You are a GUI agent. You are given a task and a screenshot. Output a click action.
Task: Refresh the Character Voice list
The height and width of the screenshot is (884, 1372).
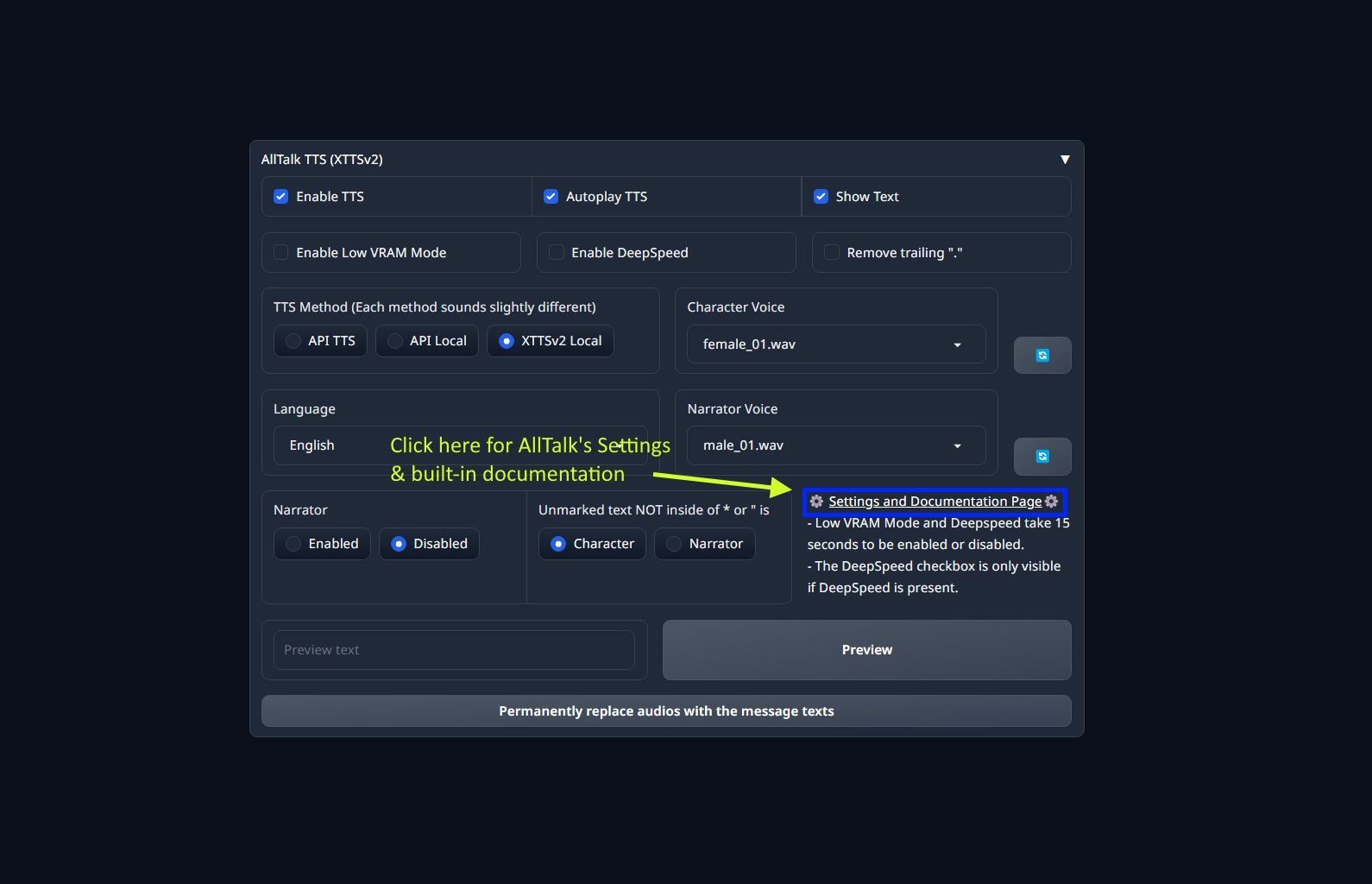tap(1042, 355)
